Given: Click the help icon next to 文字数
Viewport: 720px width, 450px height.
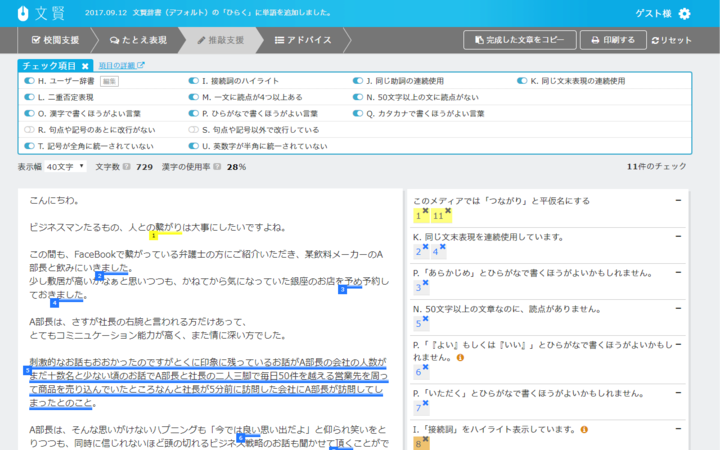Looking at the screenshot, I should [x=127, y=167].
